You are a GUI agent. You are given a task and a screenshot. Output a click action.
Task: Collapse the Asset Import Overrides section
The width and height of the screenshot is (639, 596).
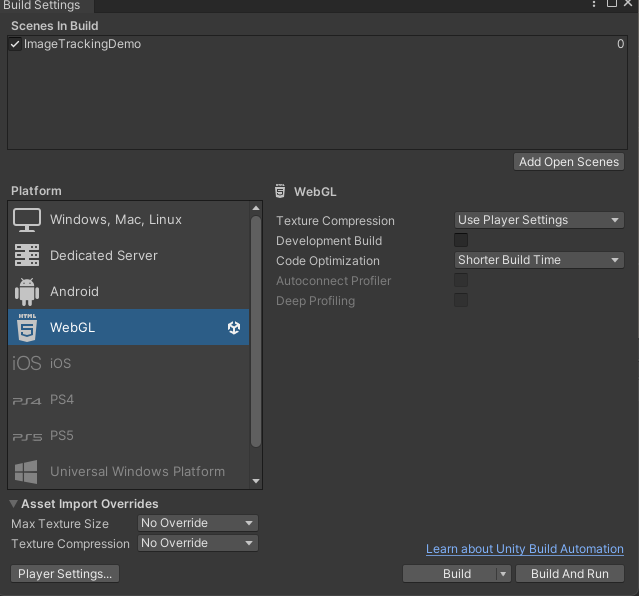tap(14, 504)
